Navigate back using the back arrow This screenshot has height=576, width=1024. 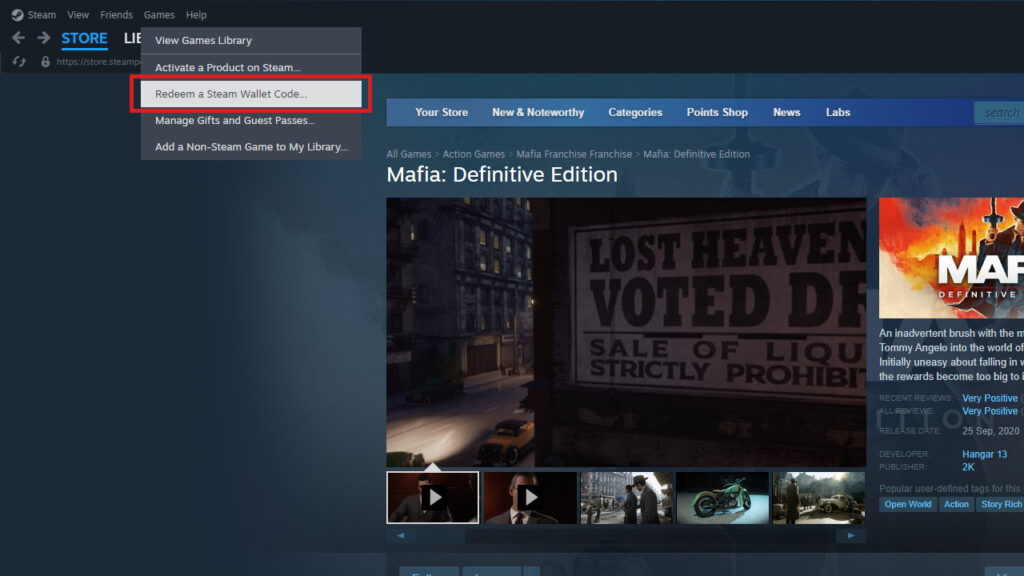point(17,38)
